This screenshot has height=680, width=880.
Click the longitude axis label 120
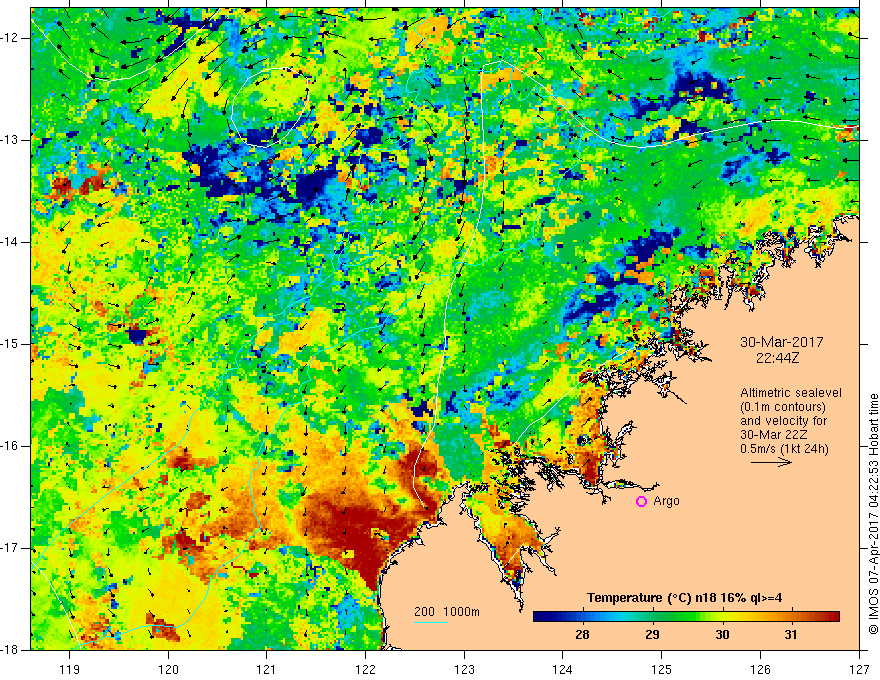(x=168, y=669)
